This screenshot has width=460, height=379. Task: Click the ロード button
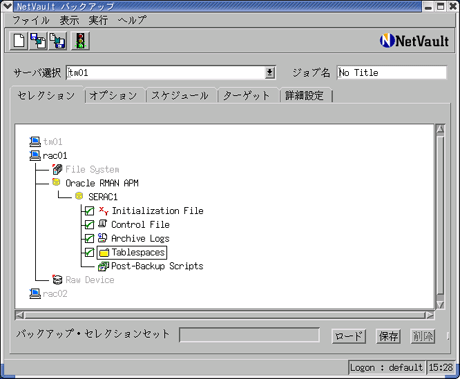pyautogui.click(x=349, y=336)
